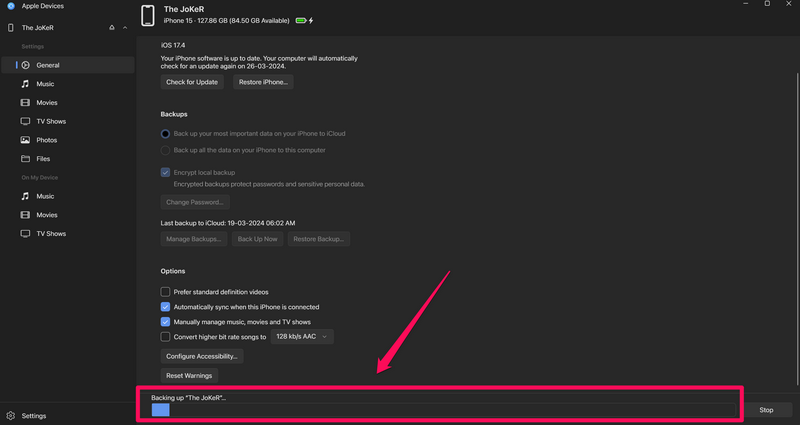The height and width of the screenshot is (425, 800).
Task: Click the Music note icon under Settings
Action: point(25,84)
